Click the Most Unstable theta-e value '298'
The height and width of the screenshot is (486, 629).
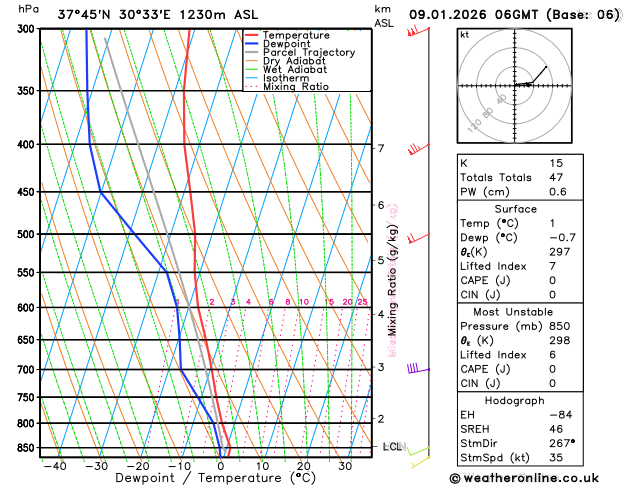click(560, 340)
